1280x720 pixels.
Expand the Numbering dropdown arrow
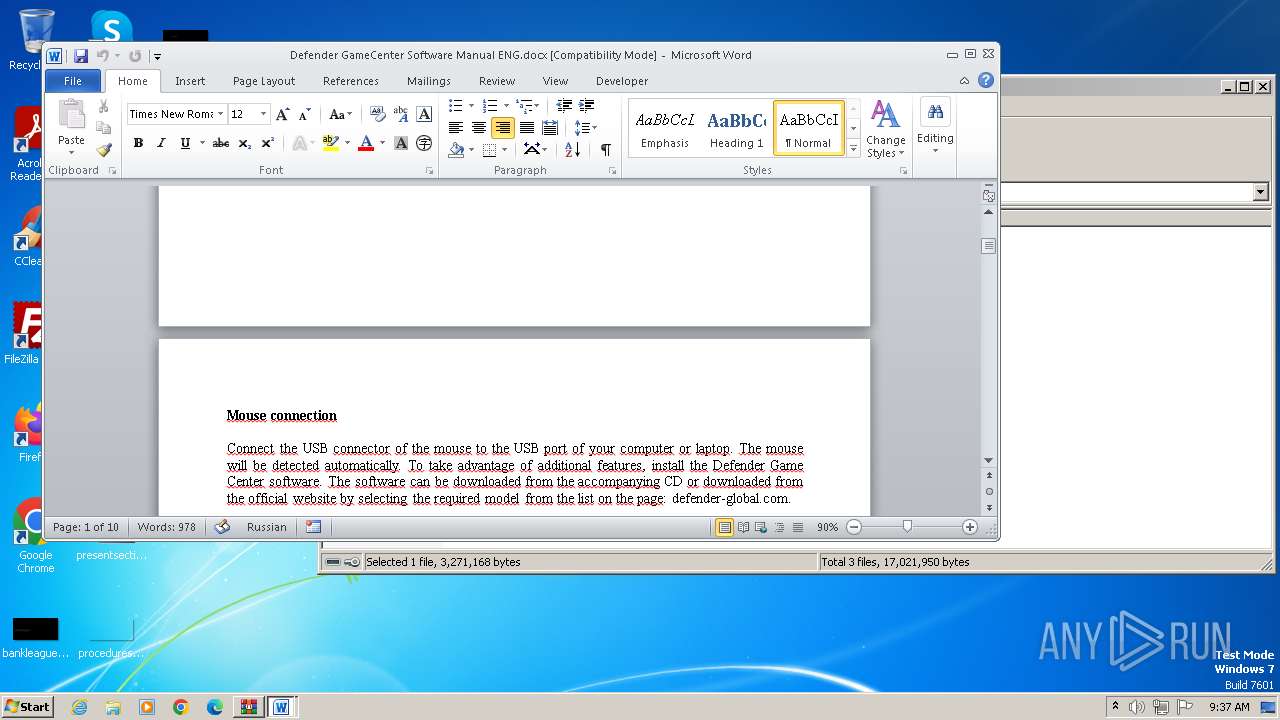pyautogui.click(x=506, y=105)
